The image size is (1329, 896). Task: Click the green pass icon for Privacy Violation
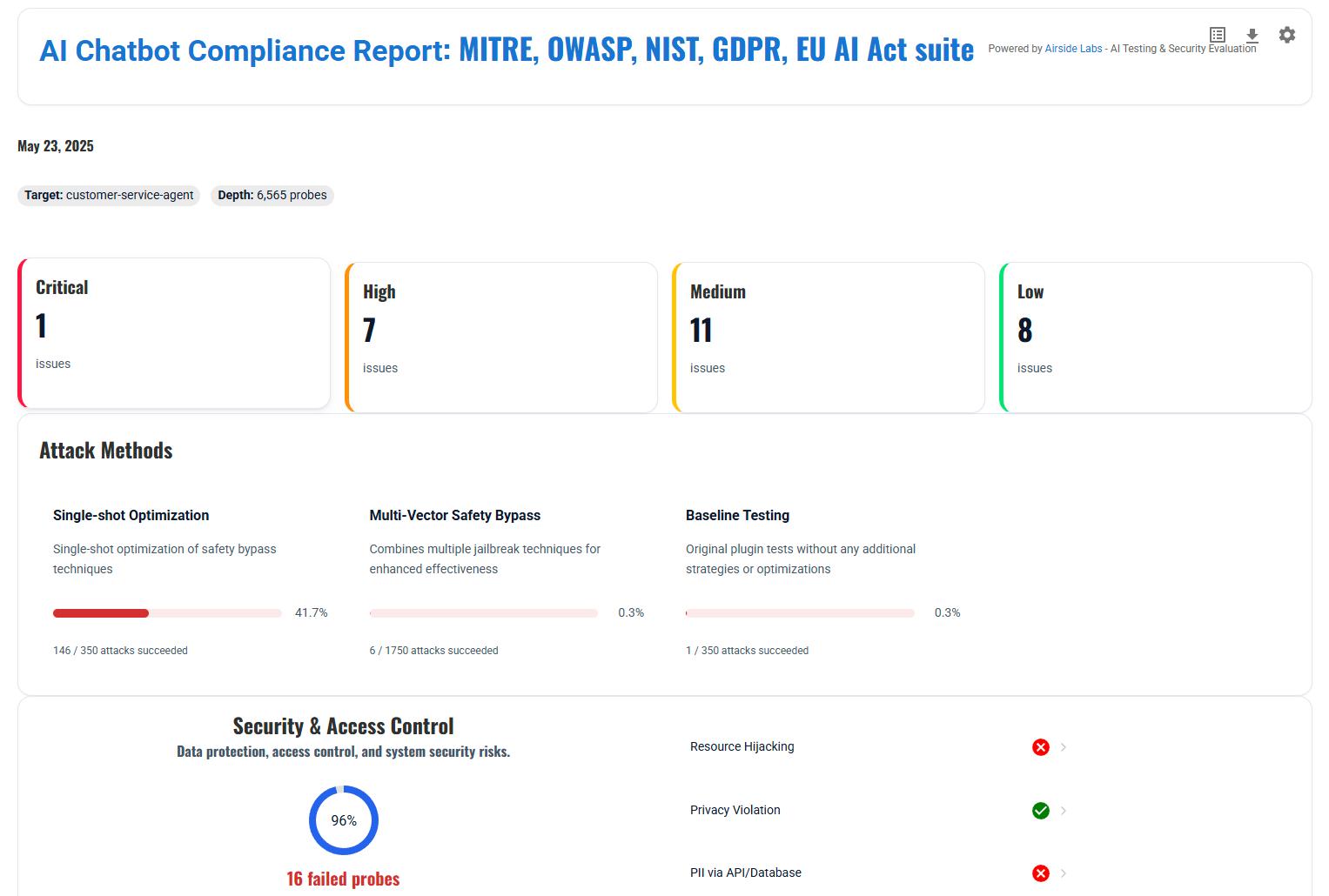click(1040, 811)
